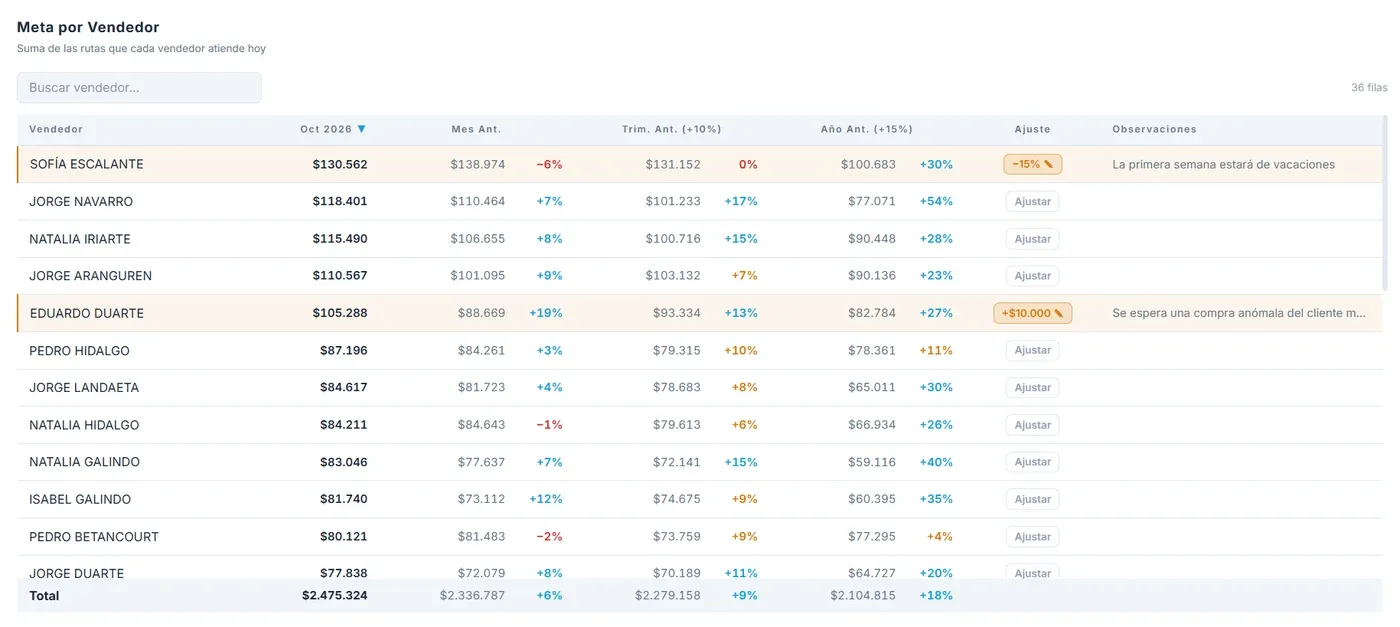Click the +54% year change for Jorge Navarro

(x=936, y=202)
